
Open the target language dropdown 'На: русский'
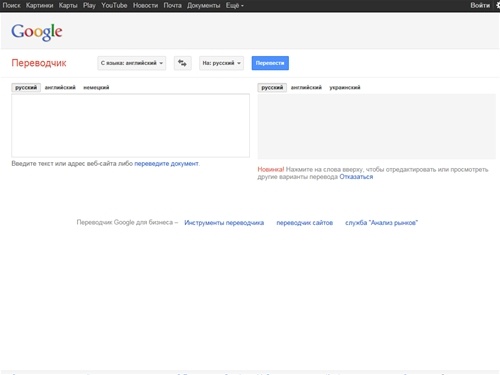pyautogui.click(x=221, y=63)
